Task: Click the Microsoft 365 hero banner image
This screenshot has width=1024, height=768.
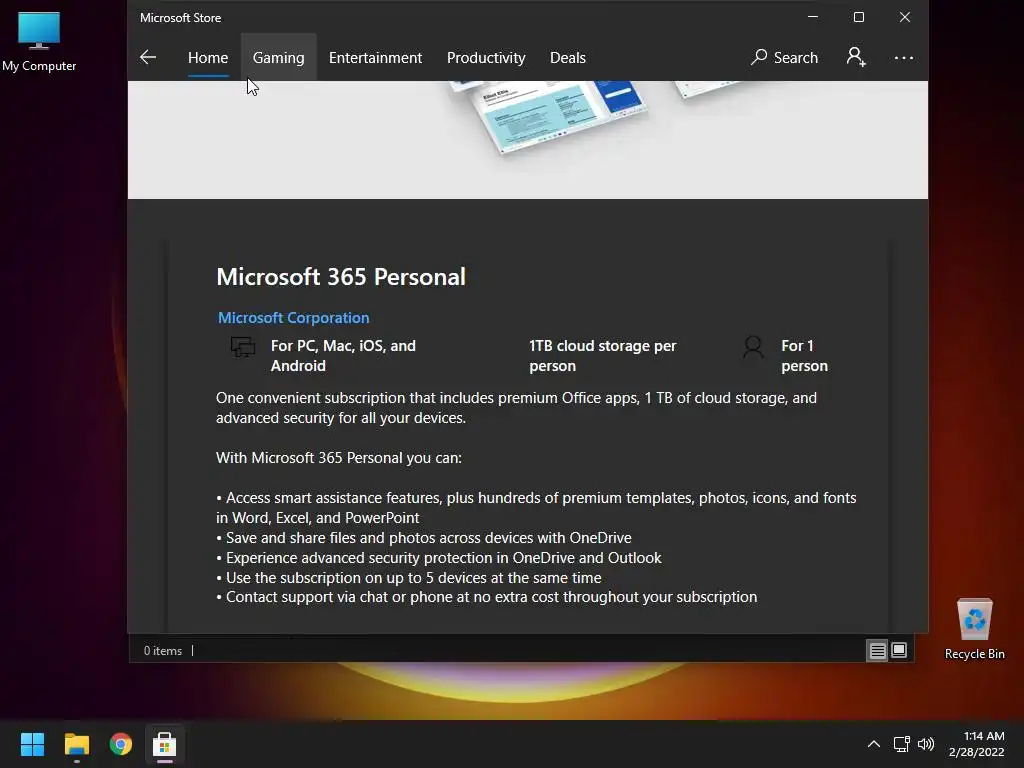Action: (528, 140)
